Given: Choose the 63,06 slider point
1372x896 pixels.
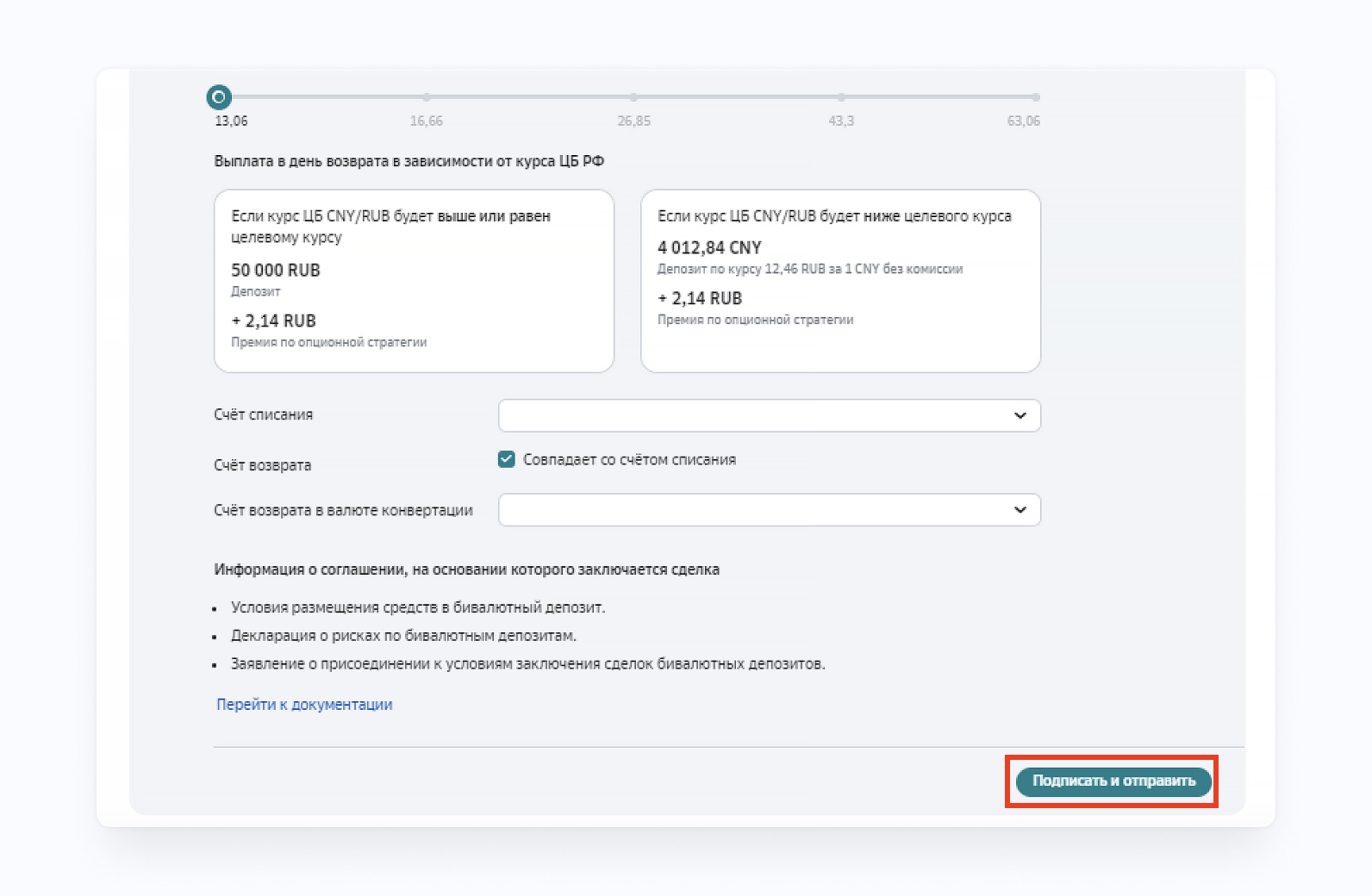Looking at the screenshot, I should [1035, 97].
